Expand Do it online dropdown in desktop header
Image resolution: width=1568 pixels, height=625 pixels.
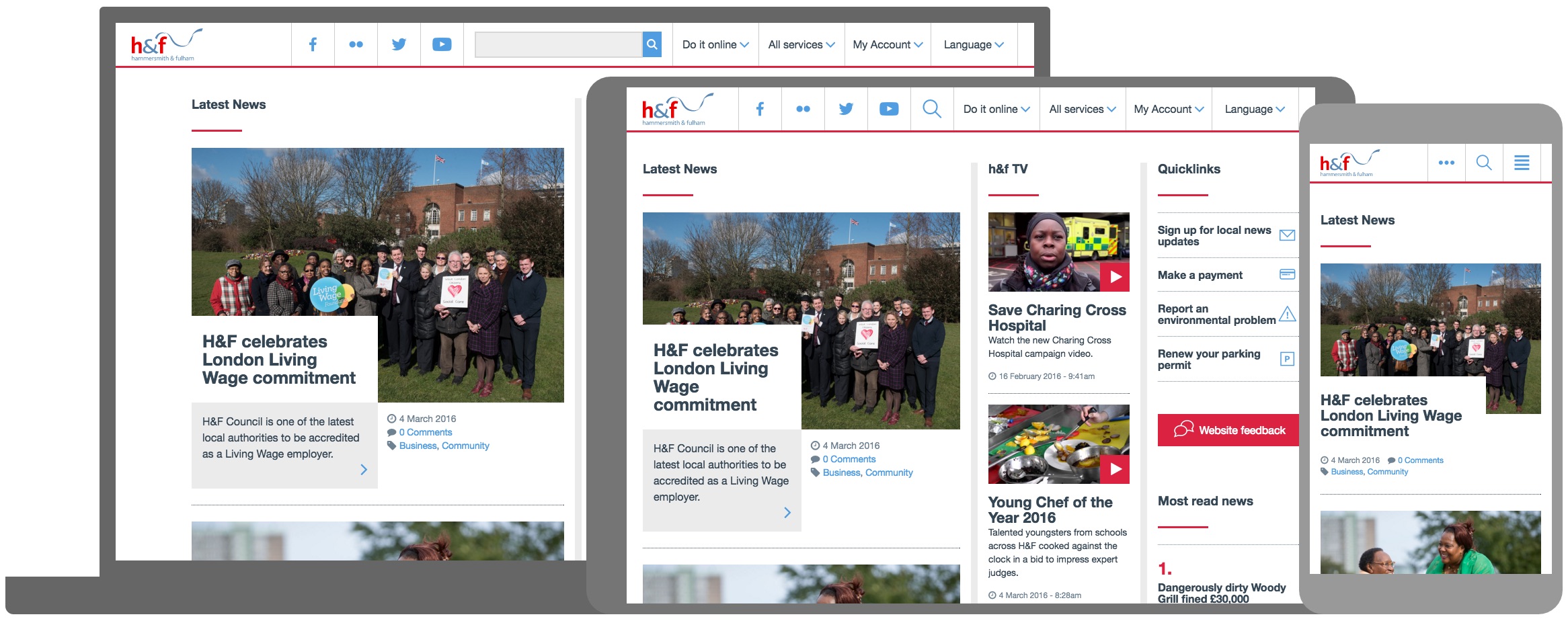click(715, 44)
